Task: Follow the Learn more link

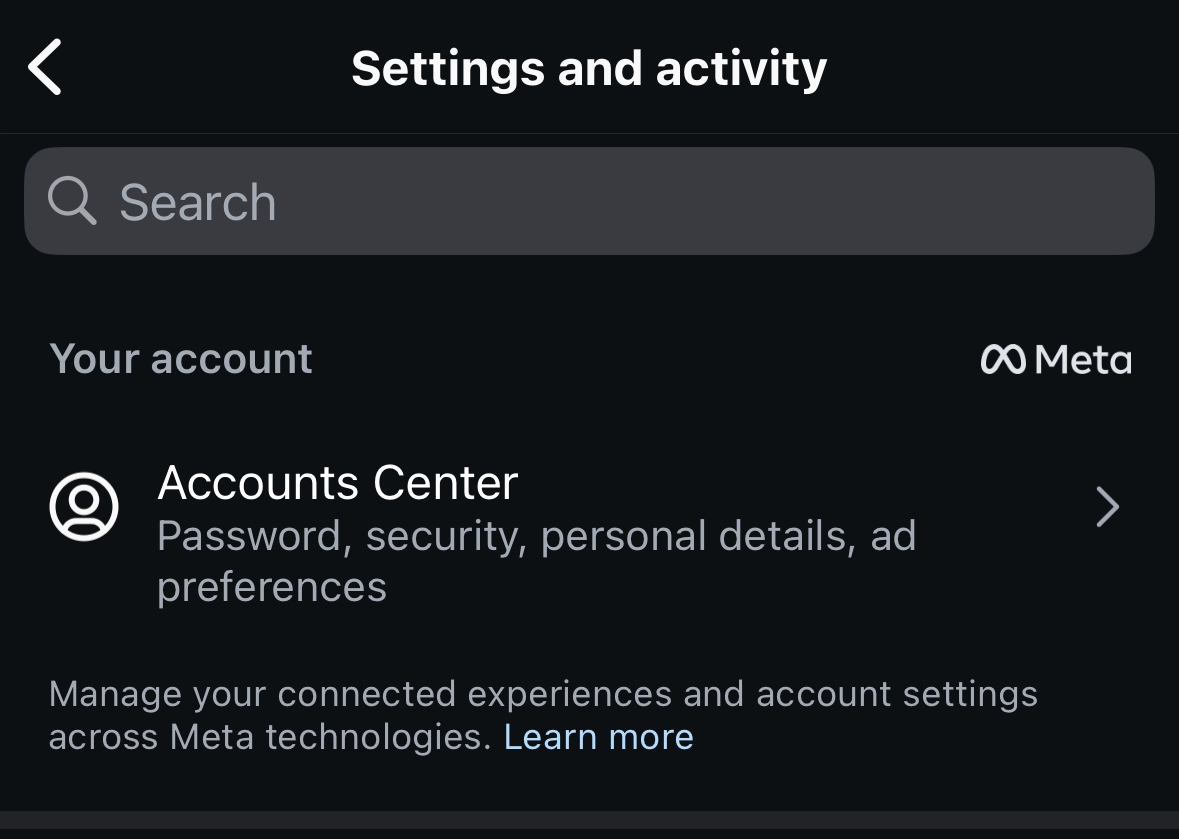Action: point(598,737)
